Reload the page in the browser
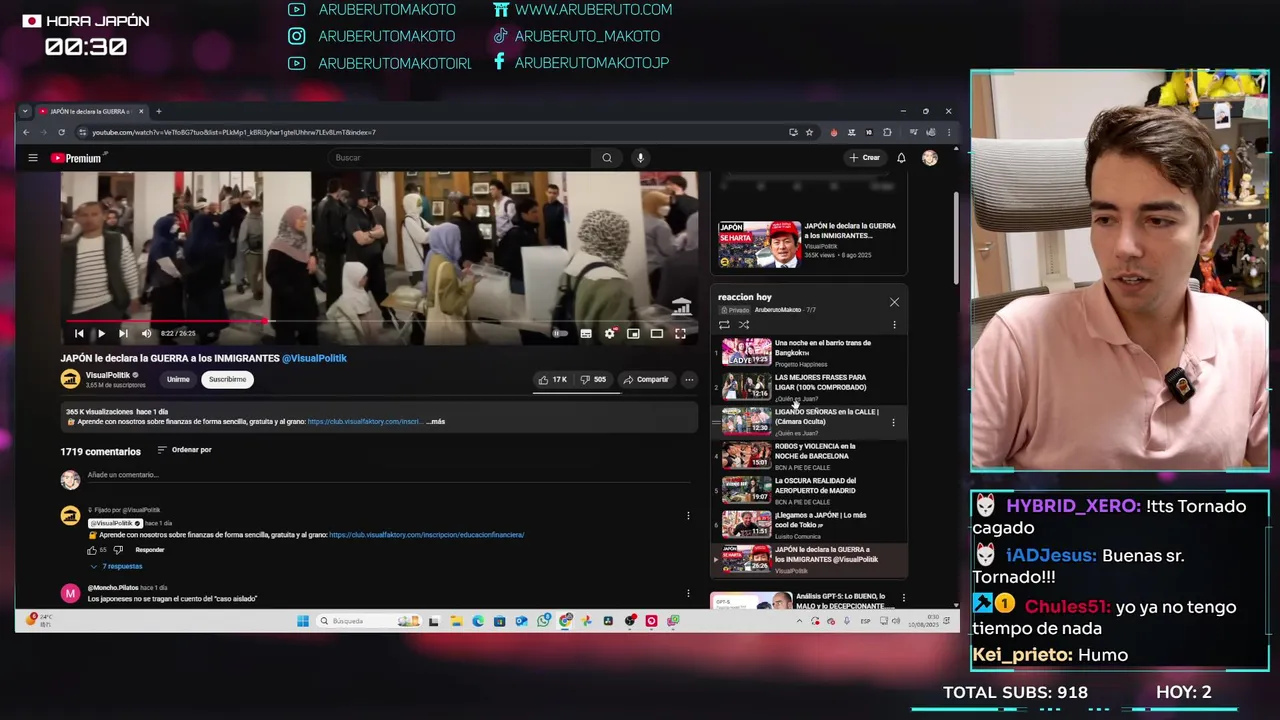This screenshot has width=1280, height=720. point(61,132)
